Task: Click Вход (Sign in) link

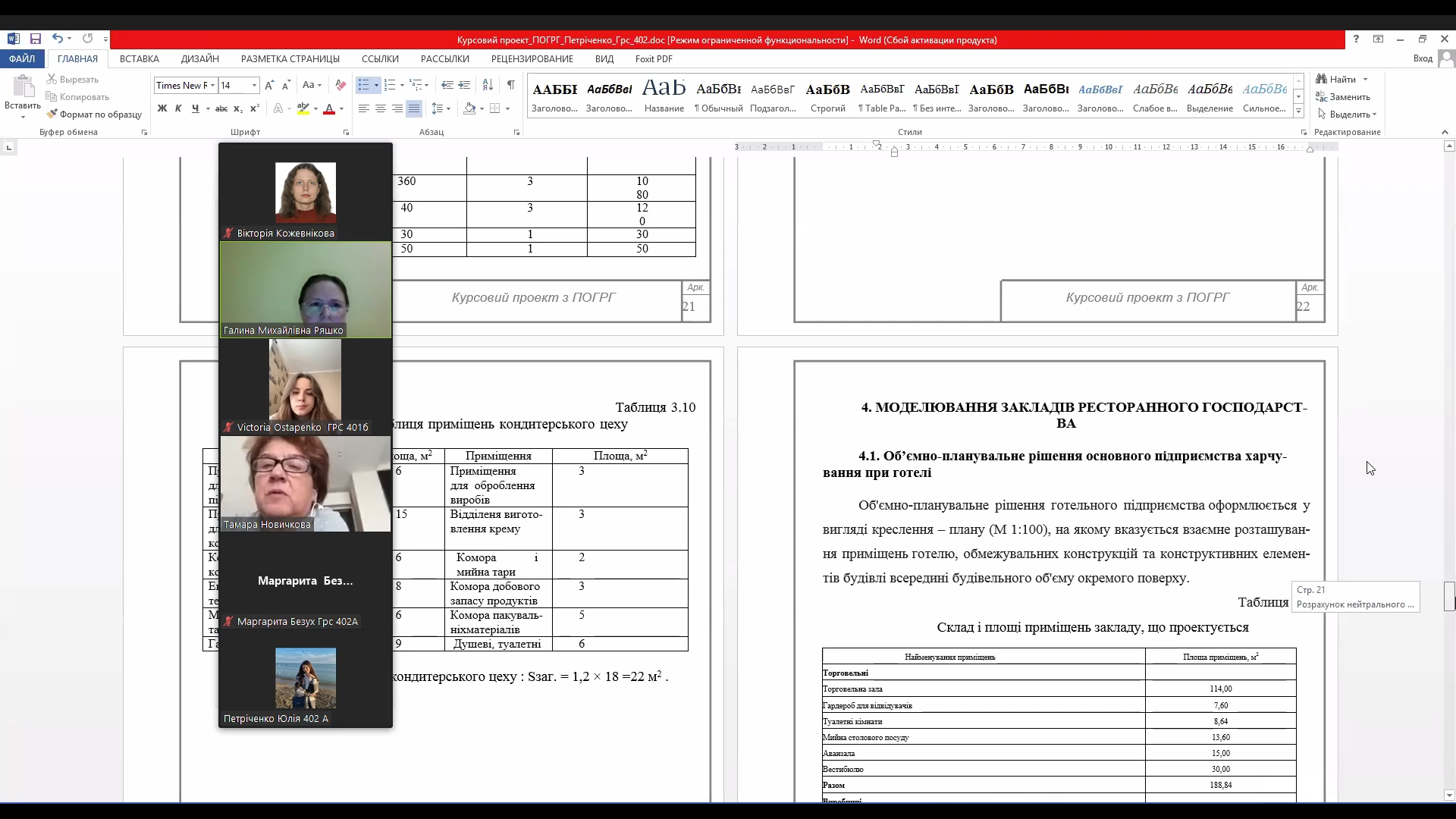Action: (1423, 59)
